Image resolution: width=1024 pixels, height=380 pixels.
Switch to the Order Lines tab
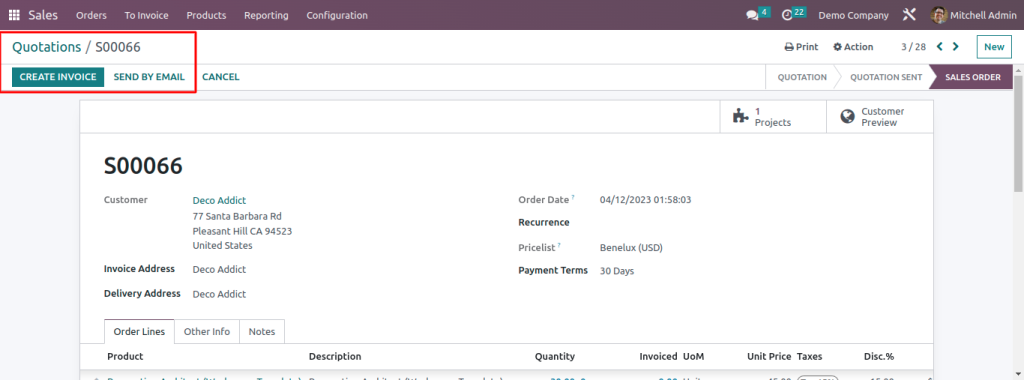click(x=139, y=332)
